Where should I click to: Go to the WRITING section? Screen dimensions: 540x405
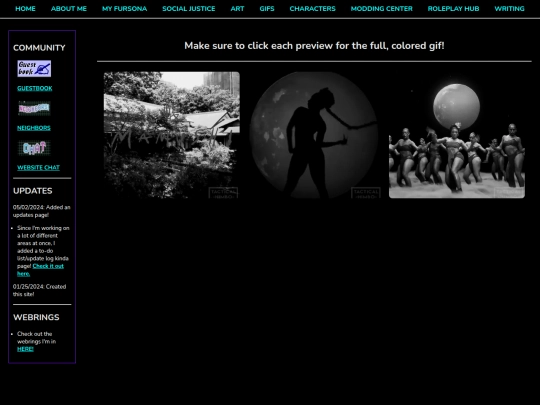click(509, 9)
